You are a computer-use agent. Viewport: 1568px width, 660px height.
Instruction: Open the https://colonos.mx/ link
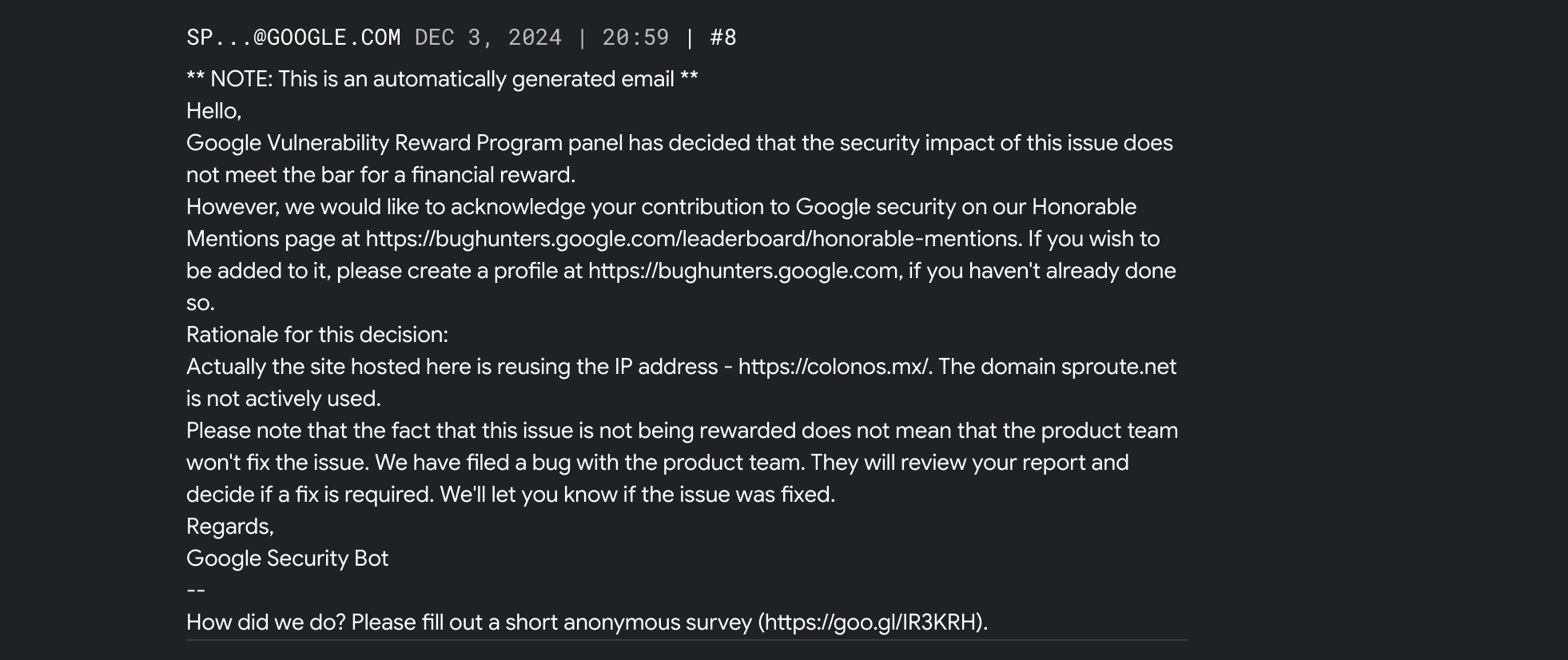click(834, 367)
